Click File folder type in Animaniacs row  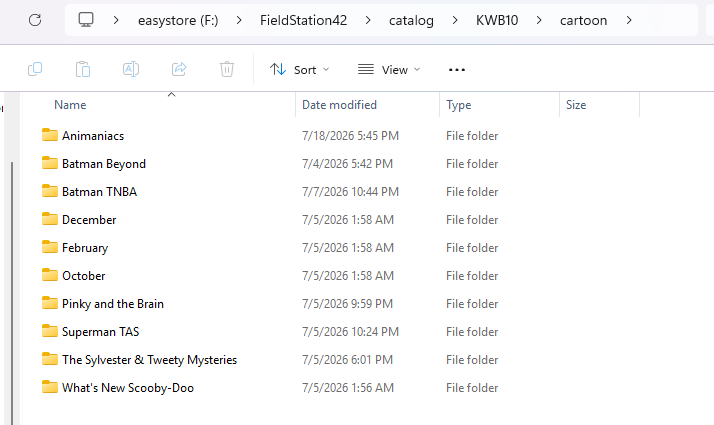coord(472,136)
